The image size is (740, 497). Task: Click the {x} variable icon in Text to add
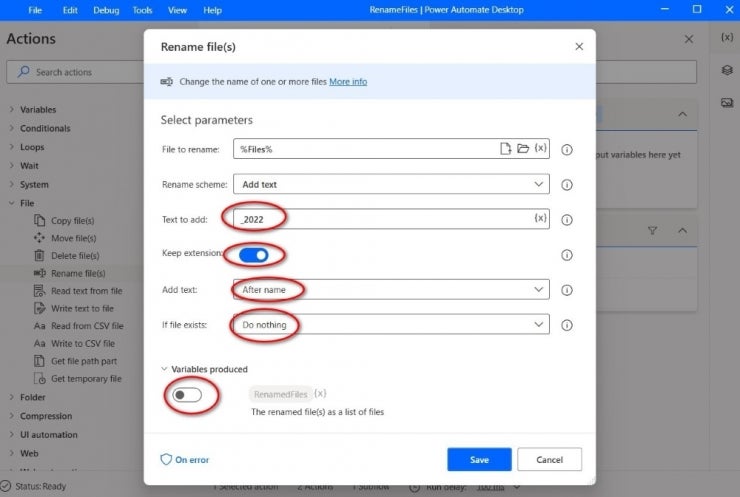click(540, 218)
